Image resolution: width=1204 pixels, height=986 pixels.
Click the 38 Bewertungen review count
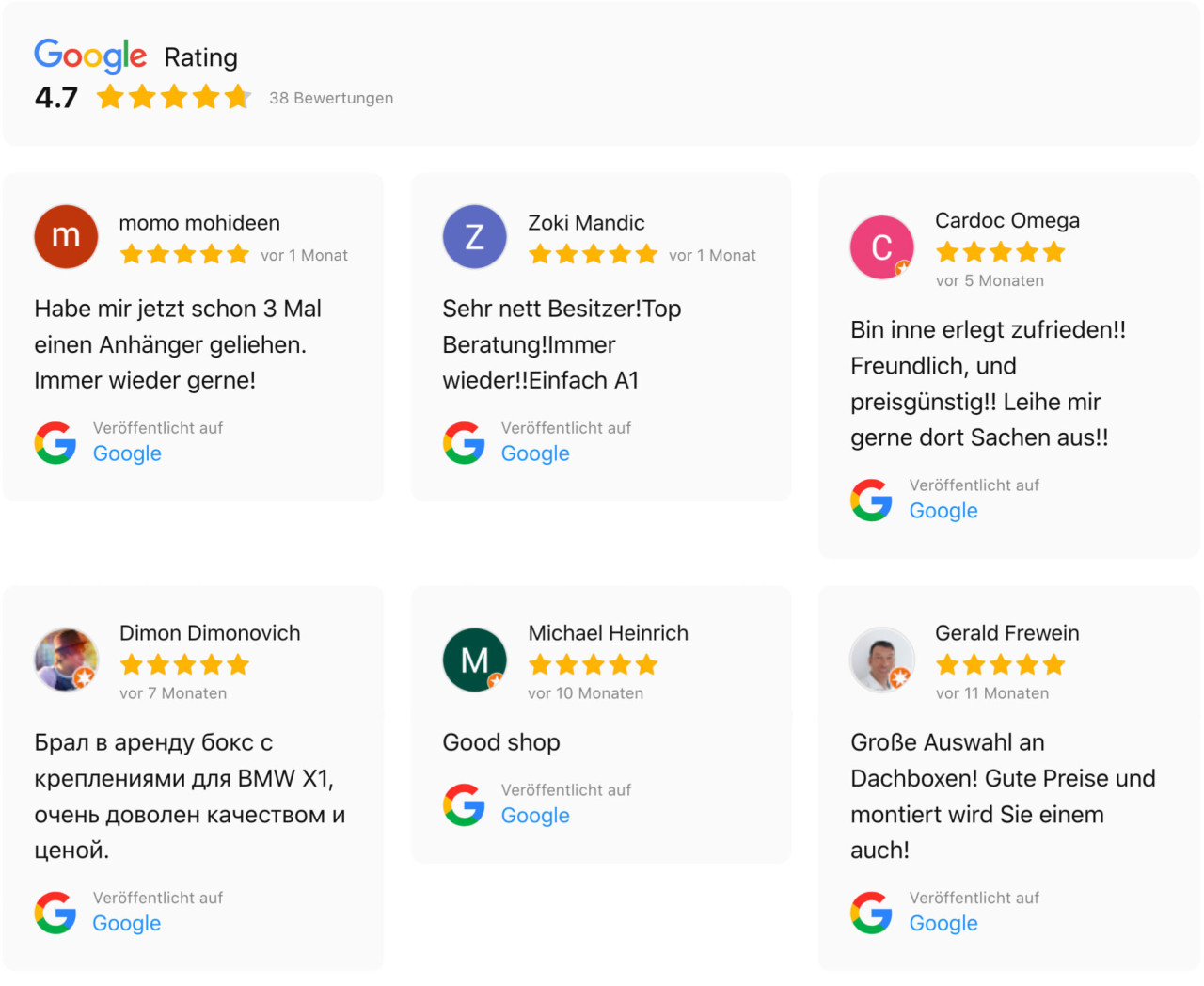(331, 98)
